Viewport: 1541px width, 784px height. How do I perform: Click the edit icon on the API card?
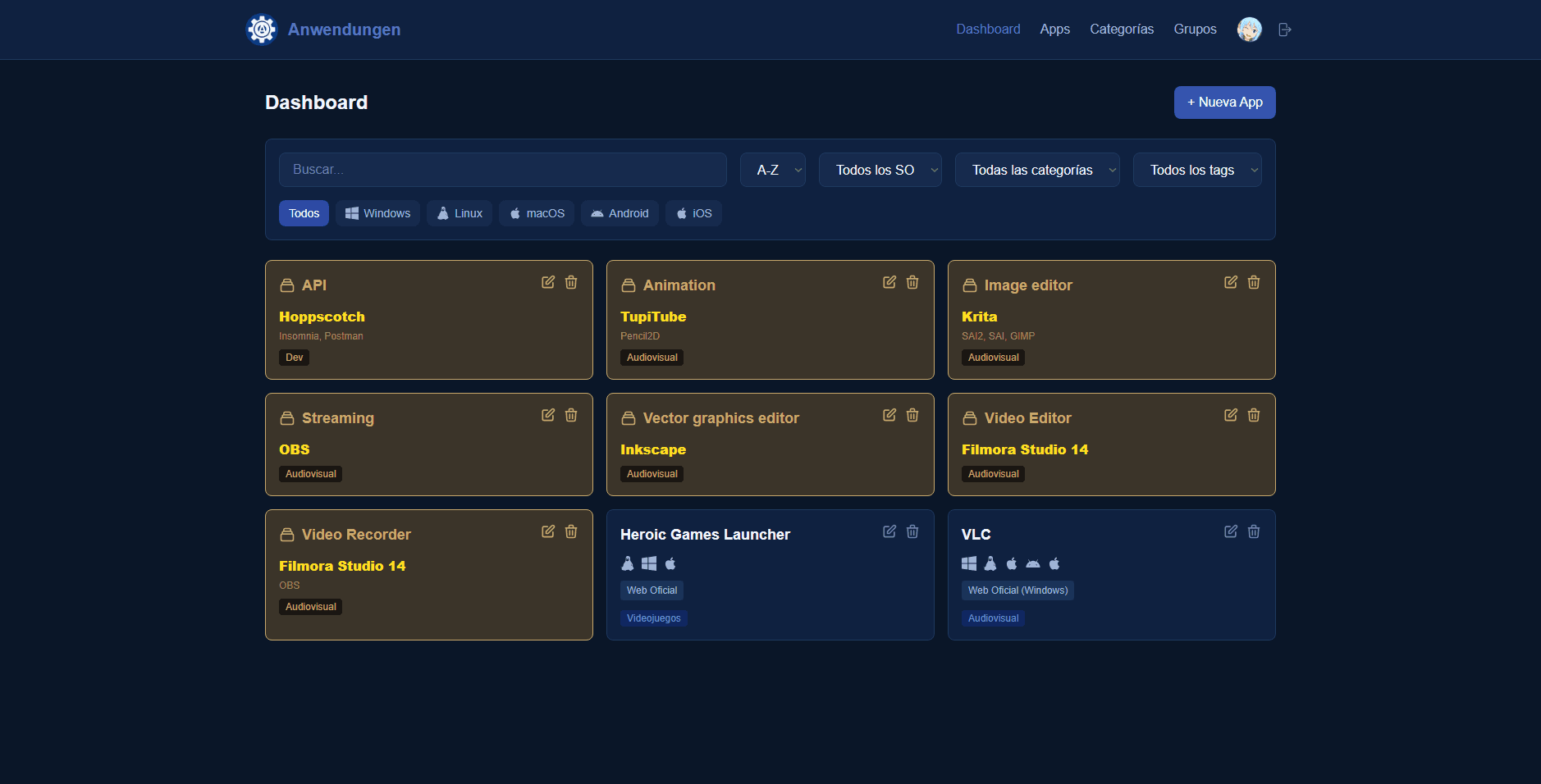point(548,282)
